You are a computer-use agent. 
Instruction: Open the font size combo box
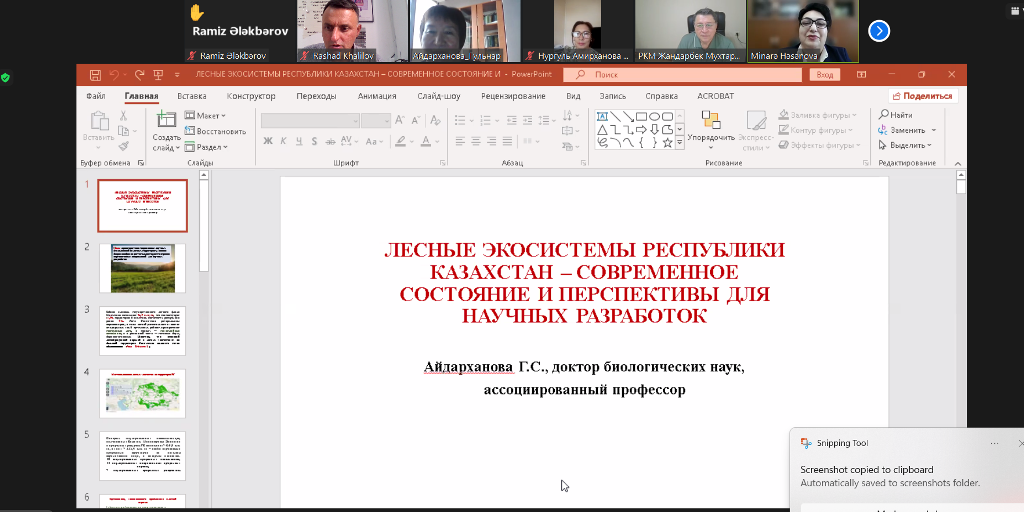[376, 121]
